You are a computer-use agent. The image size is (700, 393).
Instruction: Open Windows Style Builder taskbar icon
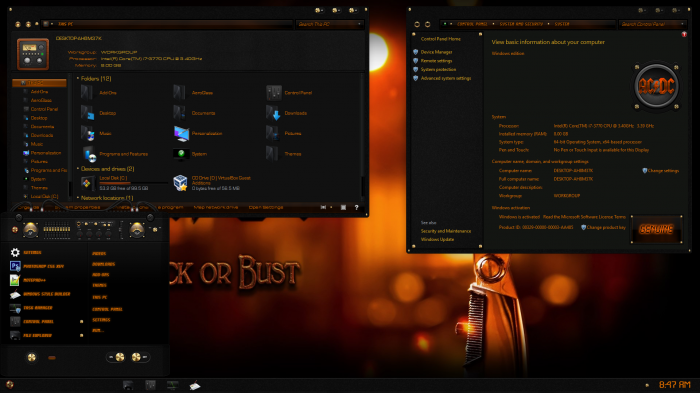(x=195, y=385)
